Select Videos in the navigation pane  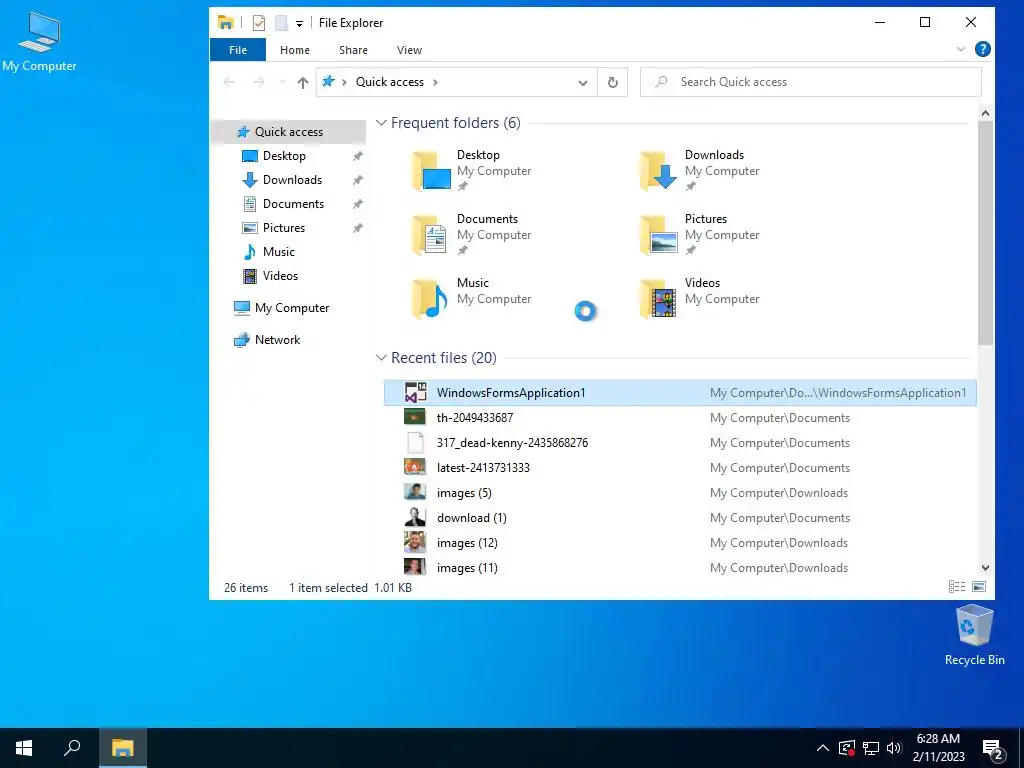point(280,276)
